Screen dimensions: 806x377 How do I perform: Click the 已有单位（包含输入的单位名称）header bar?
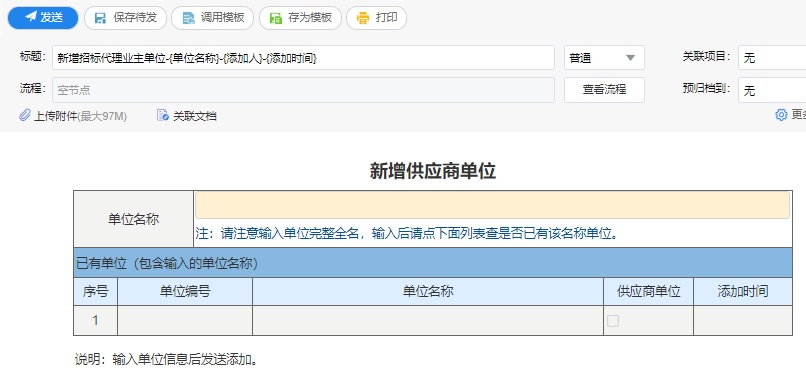coord(432,263)
